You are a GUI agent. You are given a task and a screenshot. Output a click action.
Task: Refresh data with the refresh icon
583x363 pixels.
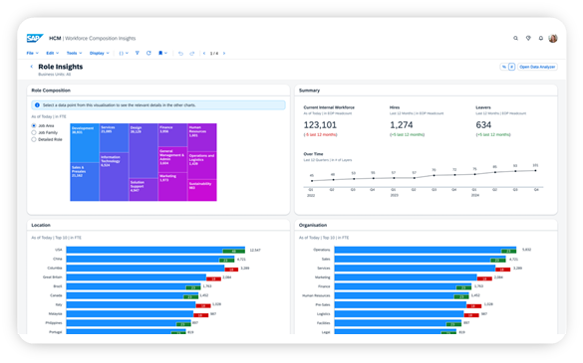click(x=149, y=53)
